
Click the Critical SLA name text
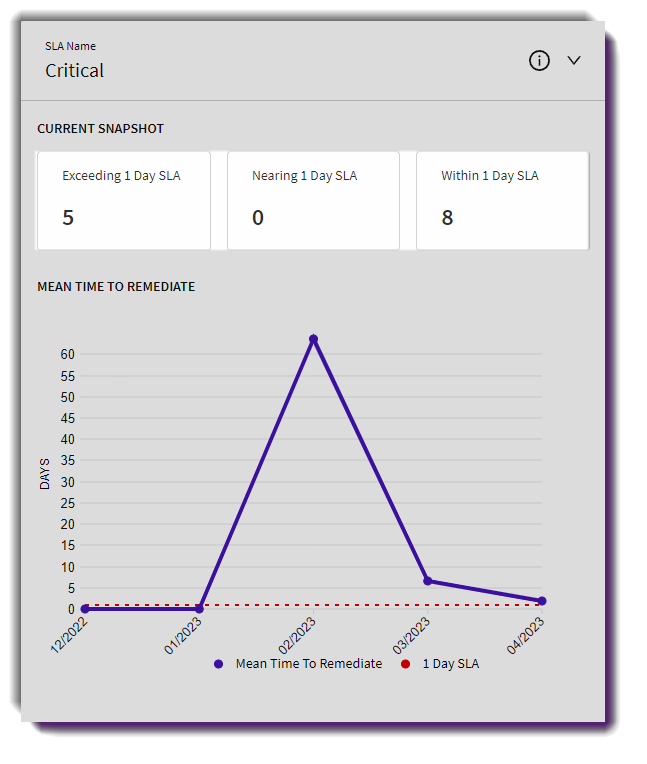(75, 71)
